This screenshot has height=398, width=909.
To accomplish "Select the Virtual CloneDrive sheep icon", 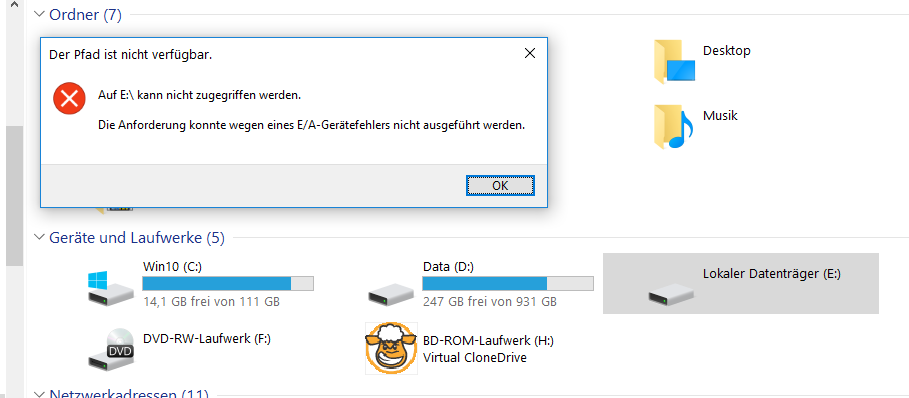I will (x=391, y=348).
